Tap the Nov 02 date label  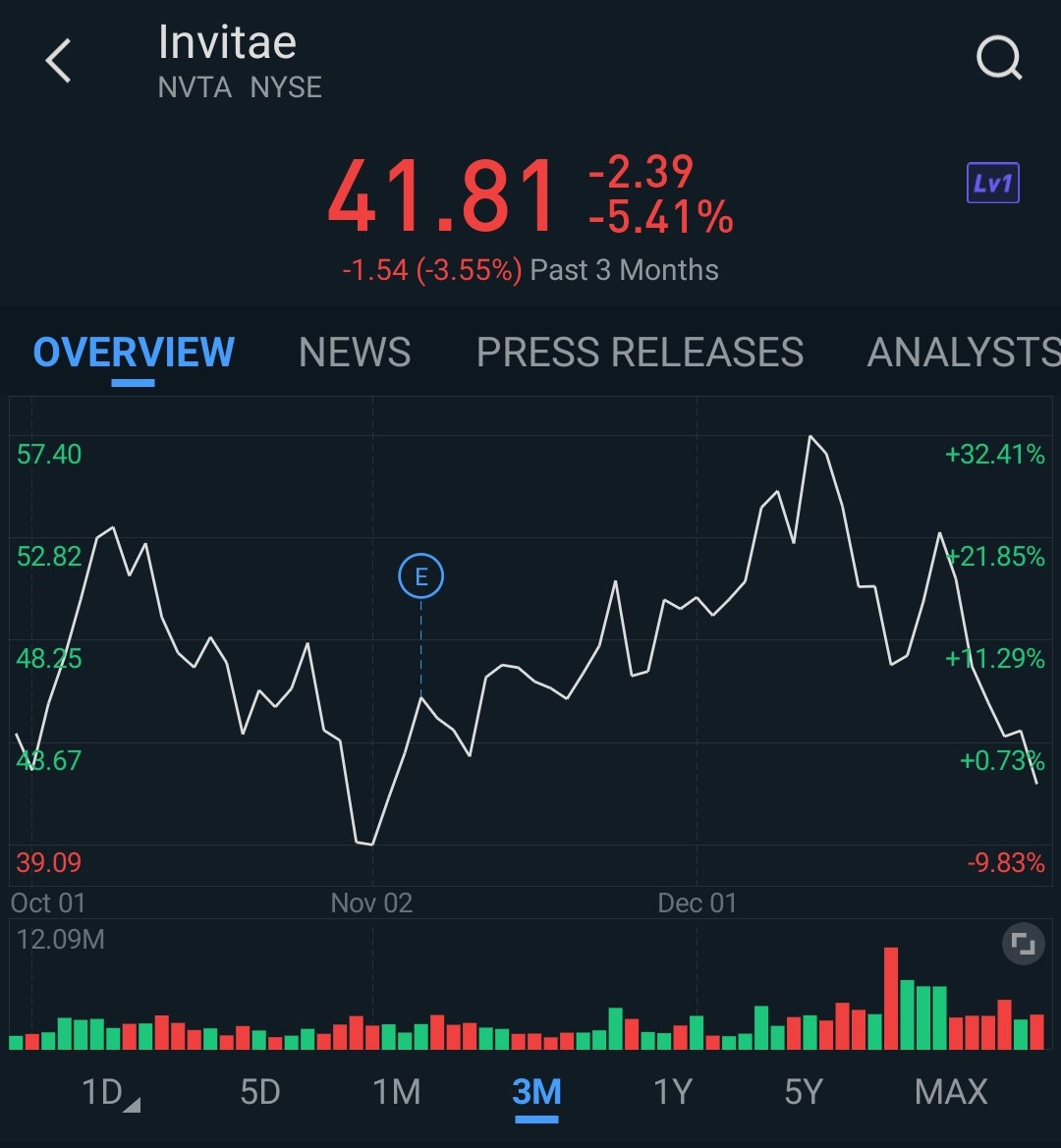[x=372, y=903]
